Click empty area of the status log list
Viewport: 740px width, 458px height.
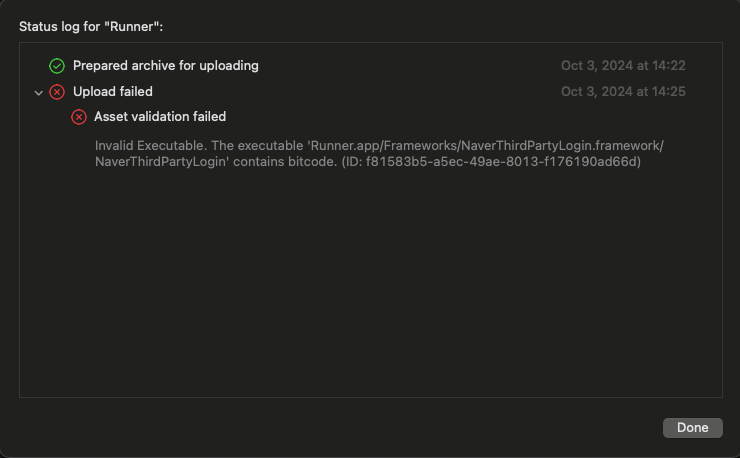coord(370,283)
